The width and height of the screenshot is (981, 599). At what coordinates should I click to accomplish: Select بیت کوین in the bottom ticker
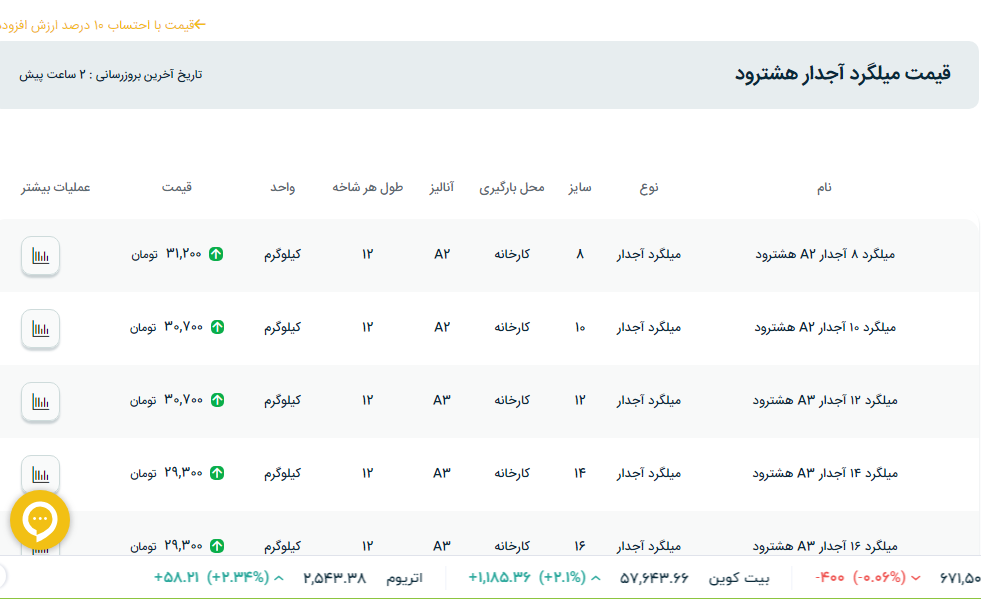pyautogui.click(x=739, y=578)
